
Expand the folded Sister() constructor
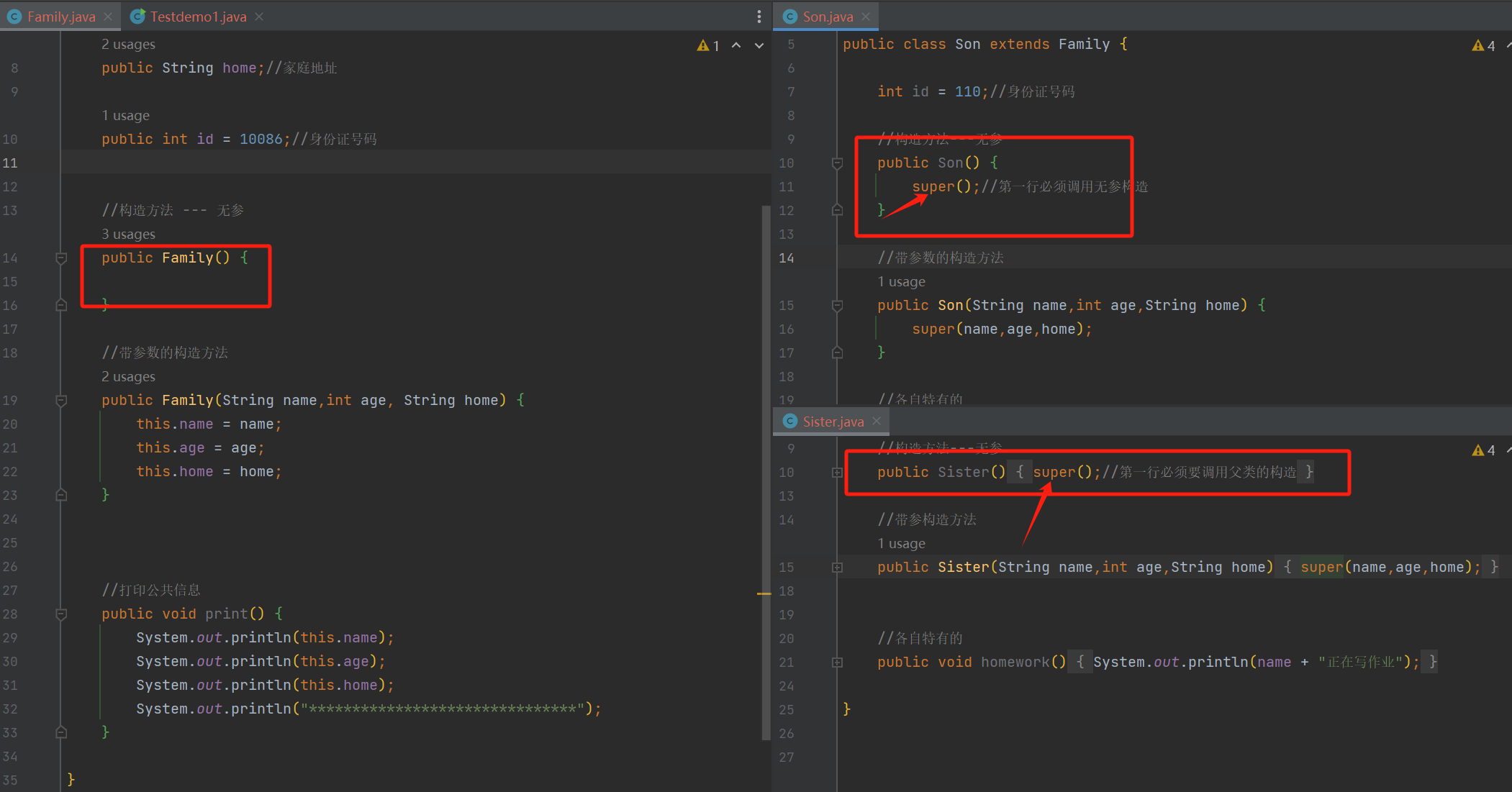tap(837, 473)
